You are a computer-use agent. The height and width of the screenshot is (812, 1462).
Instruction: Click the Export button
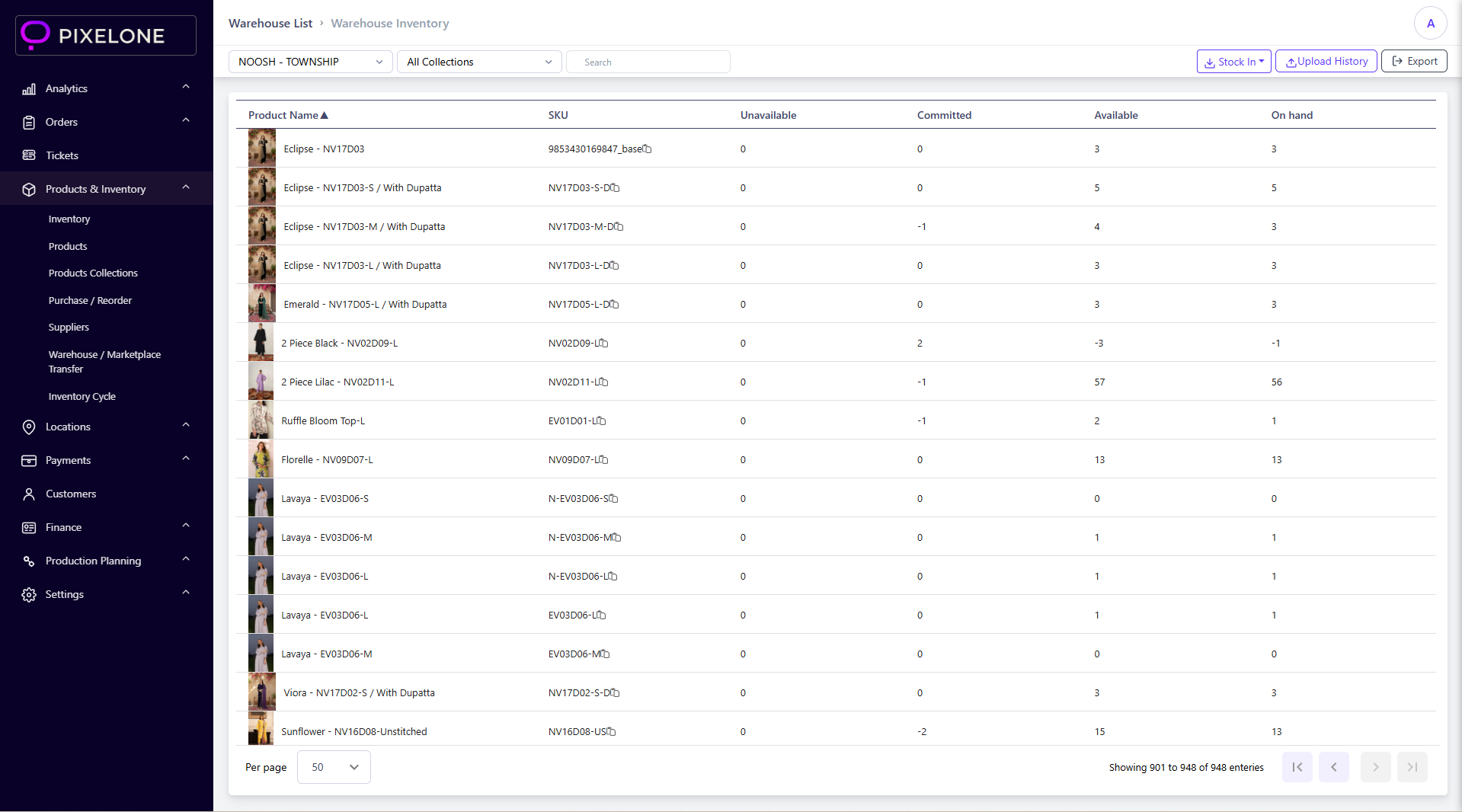[1414, 61]
